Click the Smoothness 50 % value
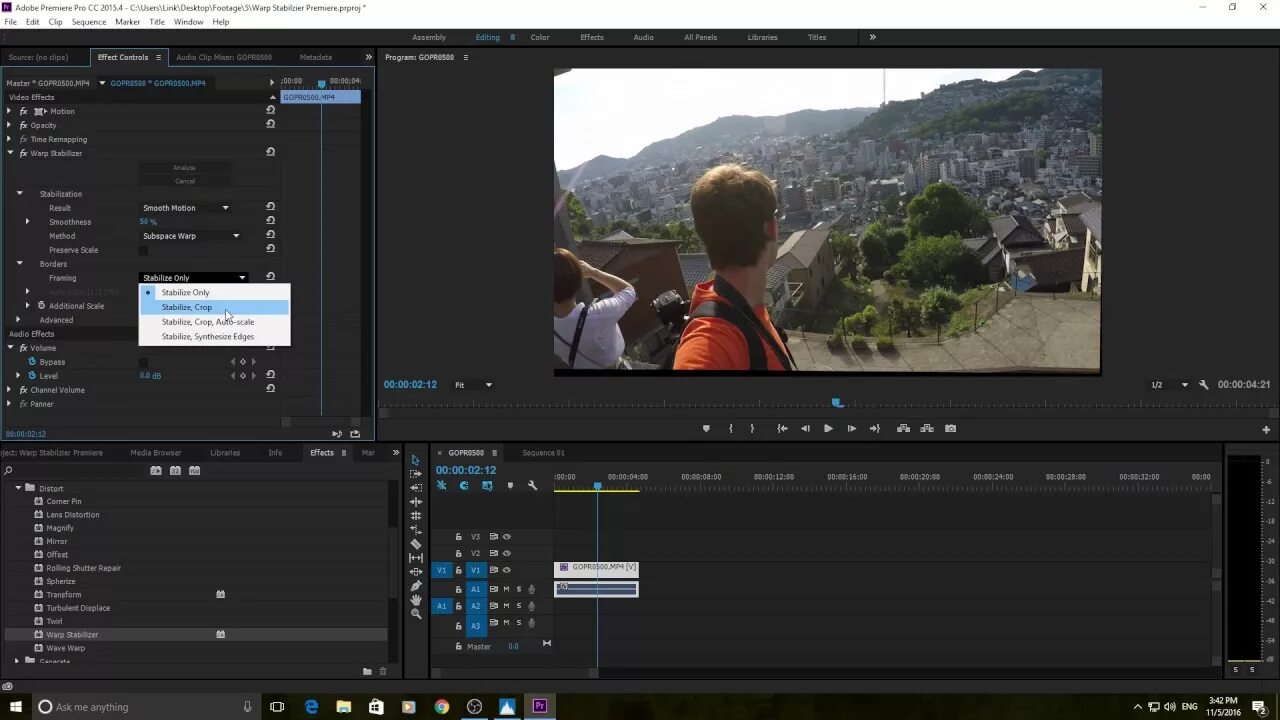The image size is (1280, 720). point(148,222)
